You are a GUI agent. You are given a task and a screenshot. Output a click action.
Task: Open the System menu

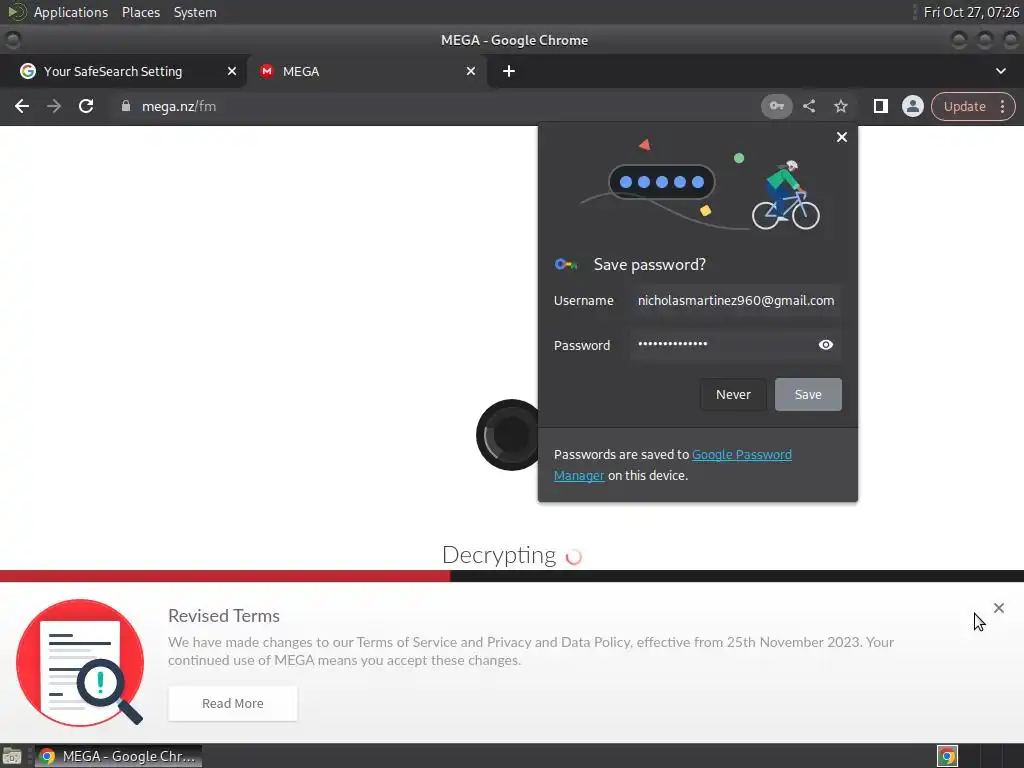(x=195, y=12)
